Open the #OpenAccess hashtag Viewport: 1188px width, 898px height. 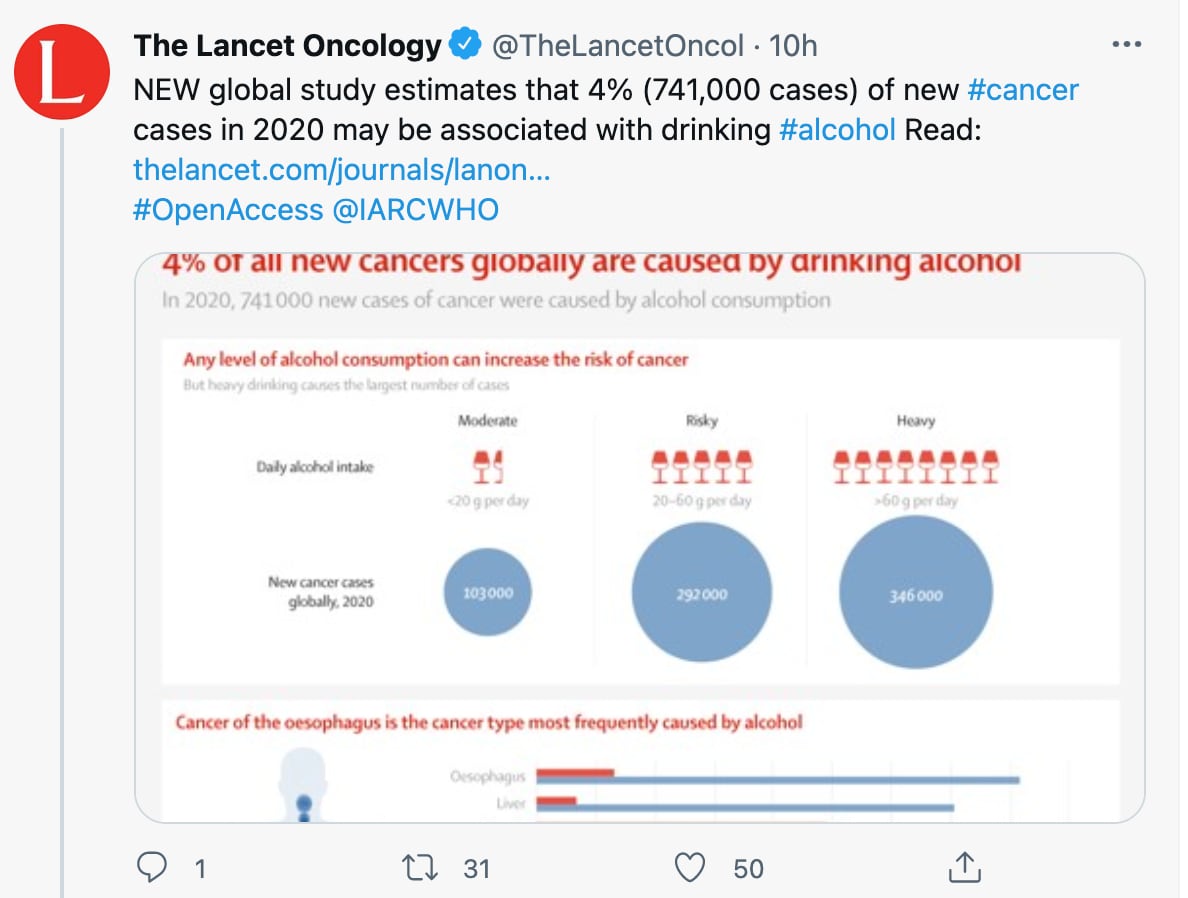228,210
